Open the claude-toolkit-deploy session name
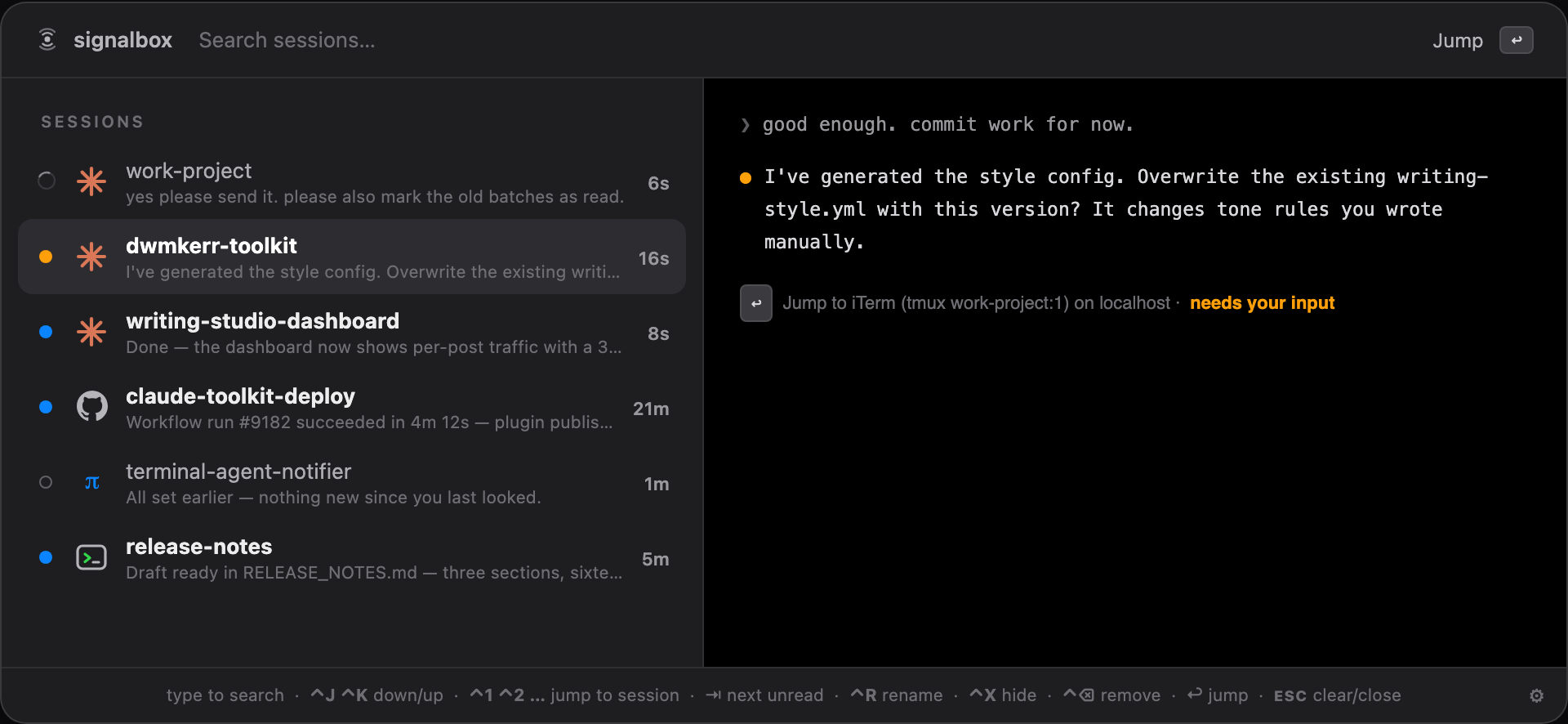 (x=240, y=396)
